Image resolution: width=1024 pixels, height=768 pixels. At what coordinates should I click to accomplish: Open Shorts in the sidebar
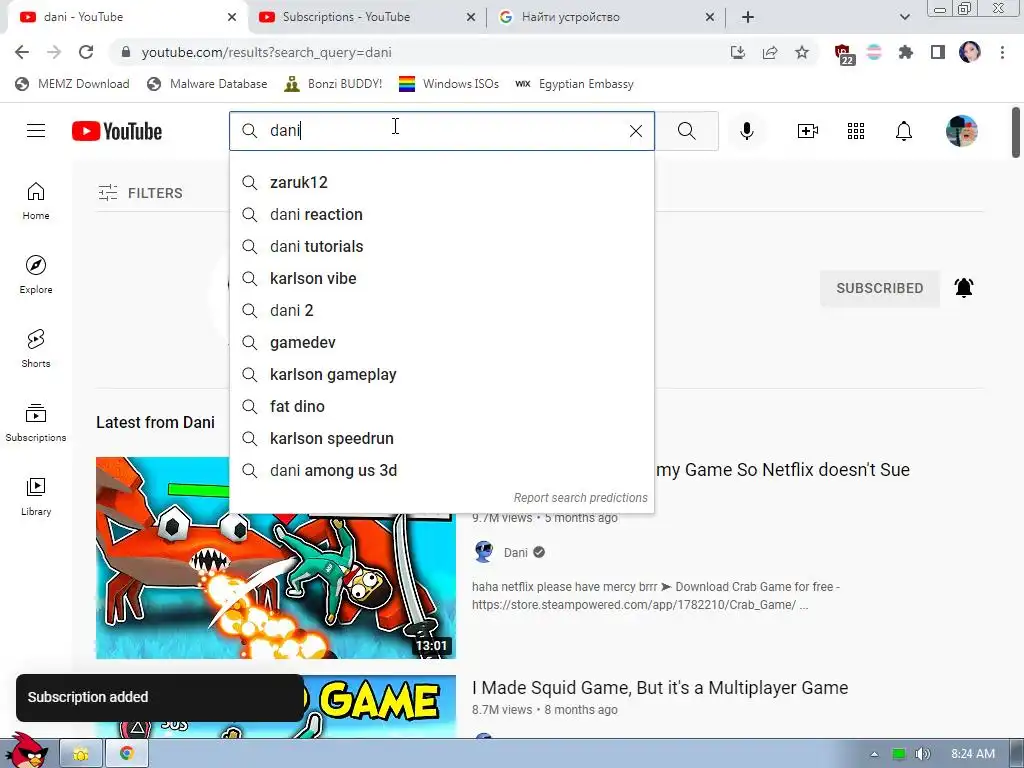[x=36, y=348]
